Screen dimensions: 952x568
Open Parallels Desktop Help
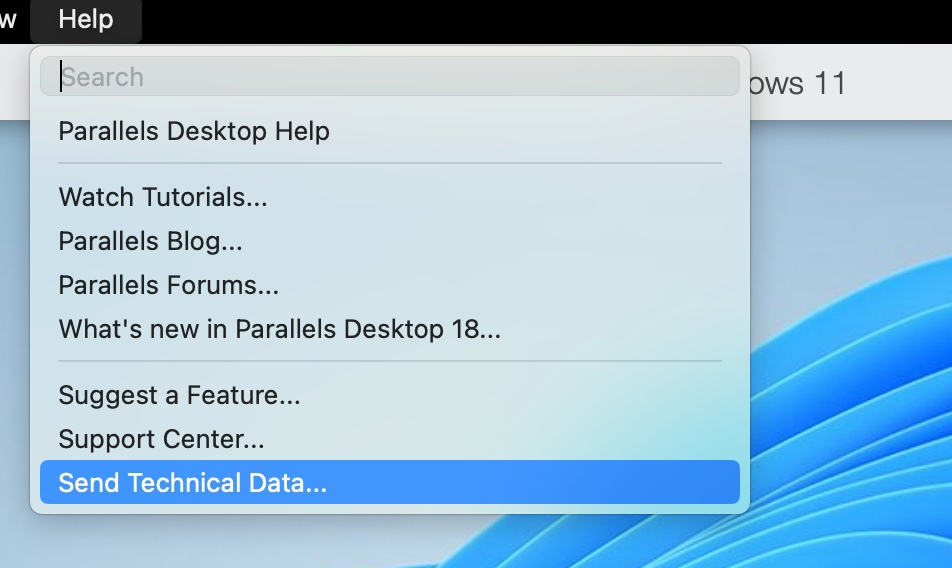pyautogui.click(x=194, y=131)
